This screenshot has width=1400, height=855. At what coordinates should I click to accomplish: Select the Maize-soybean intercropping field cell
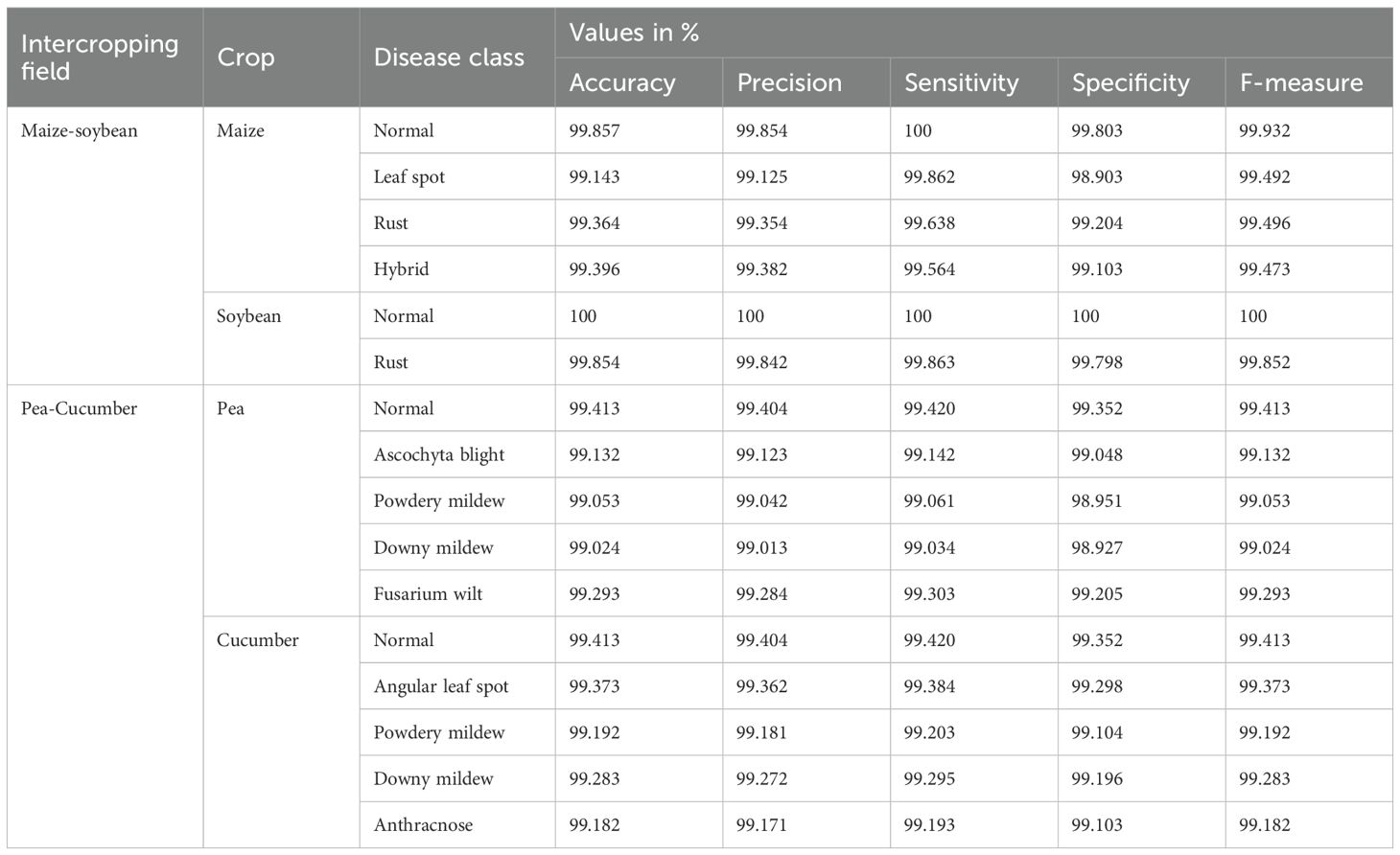pyautogui.click(x=80, y=131)
